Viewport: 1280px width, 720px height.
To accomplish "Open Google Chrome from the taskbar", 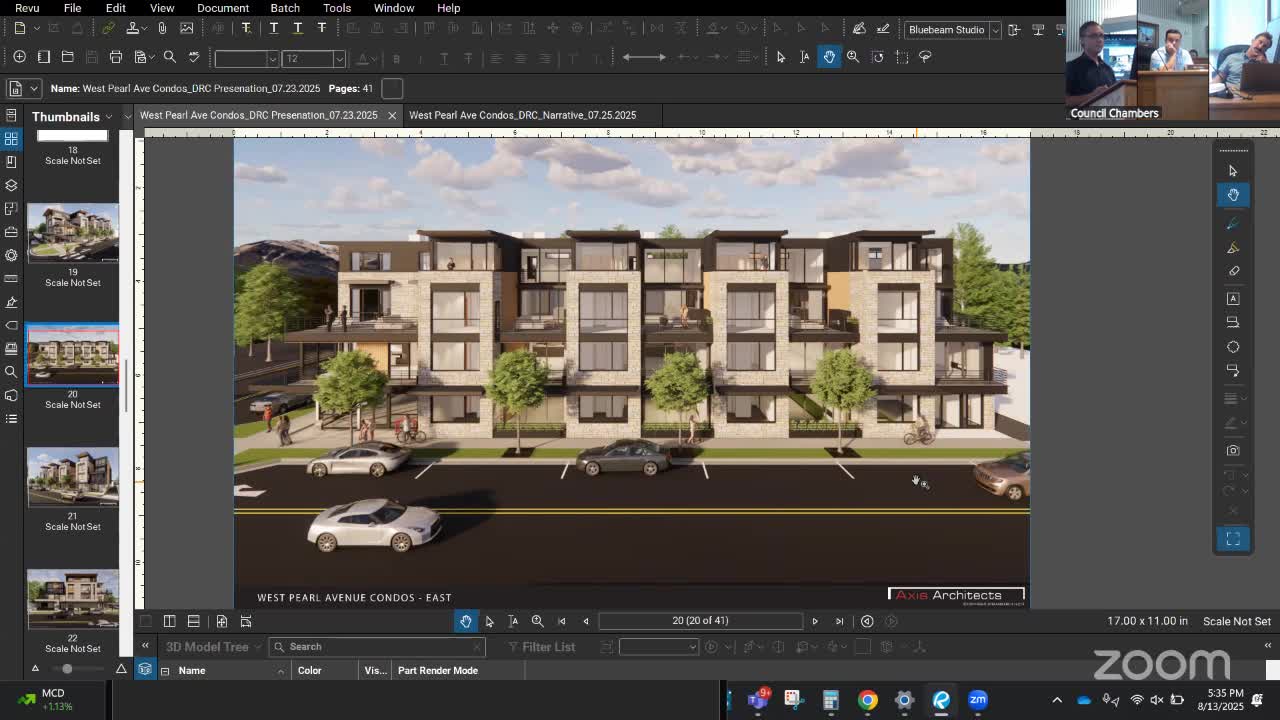I will point(867,700).
